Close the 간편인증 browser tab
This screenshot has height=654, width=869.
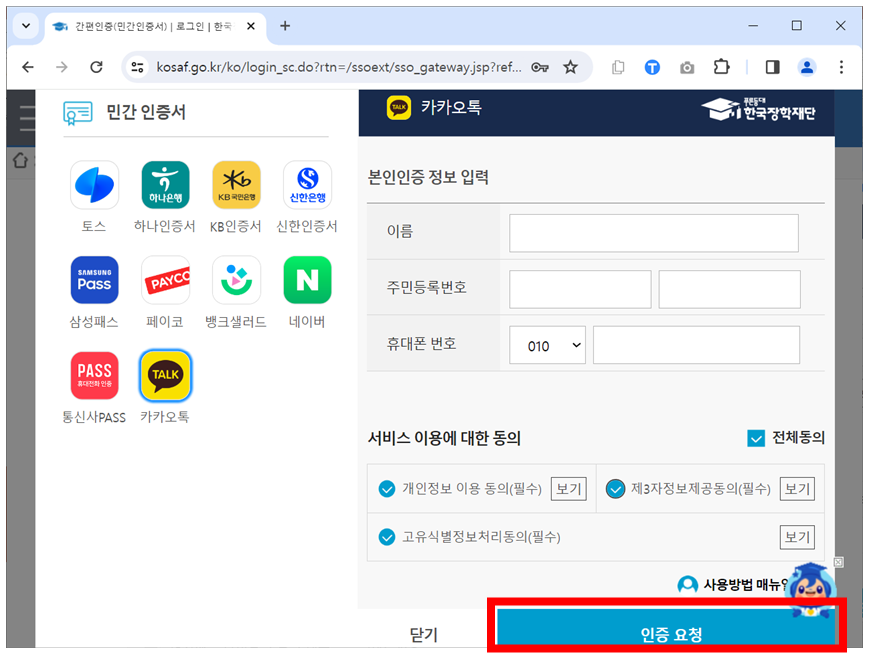pyautogui.click(x=251, y=26)
